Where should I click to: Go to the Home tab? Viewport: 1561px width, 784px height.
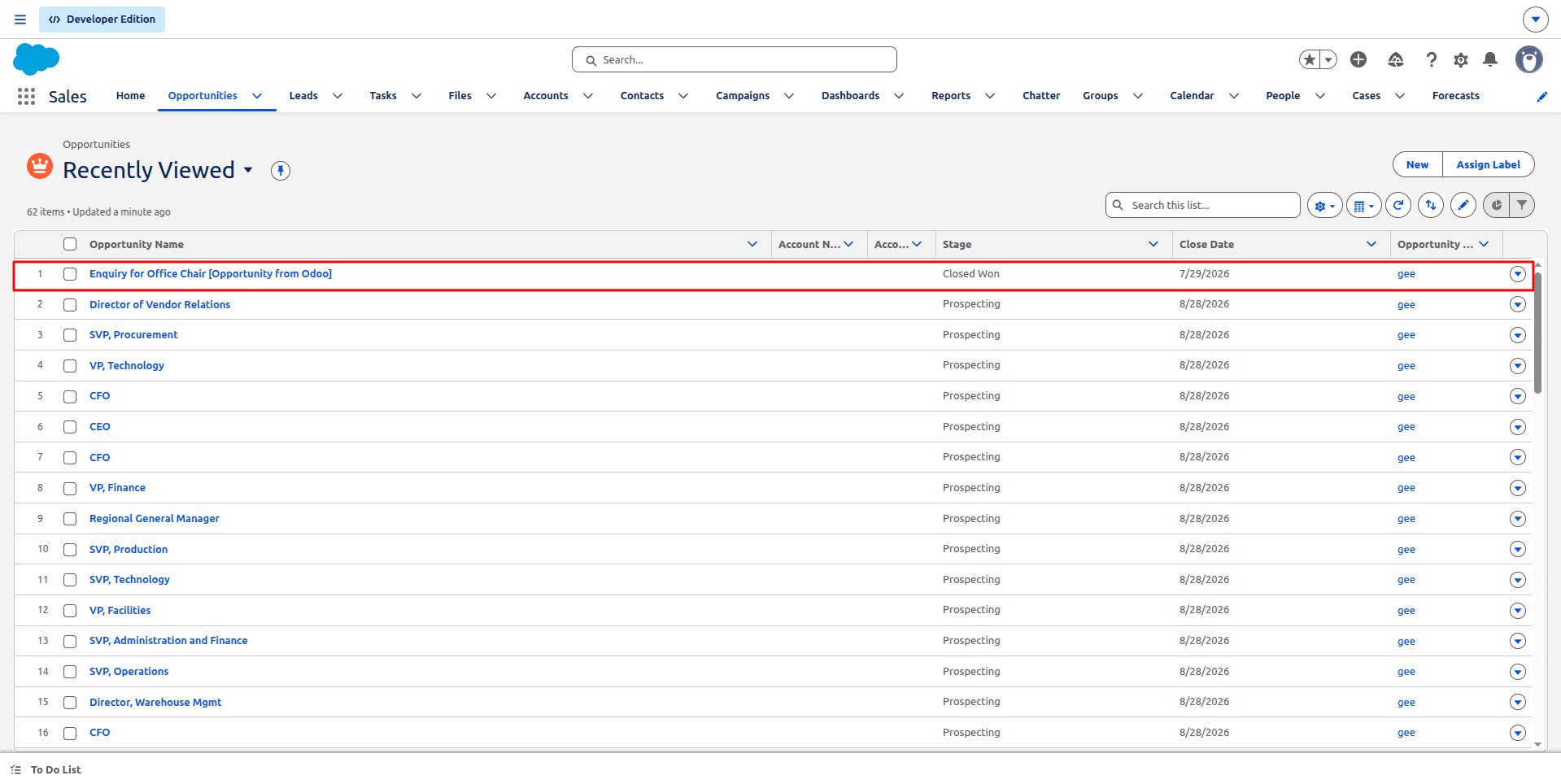(130, 96)
